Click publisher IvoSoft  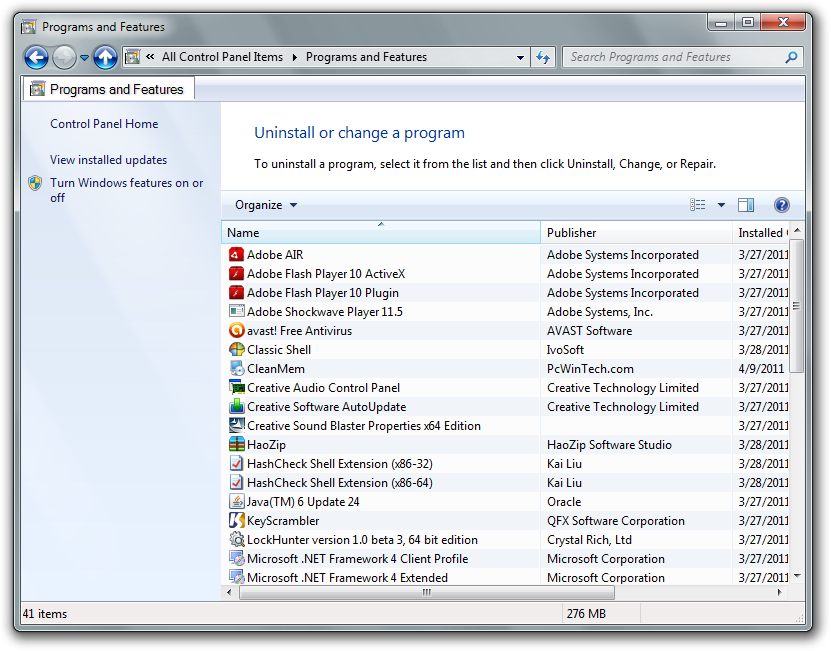click(565, 349)
